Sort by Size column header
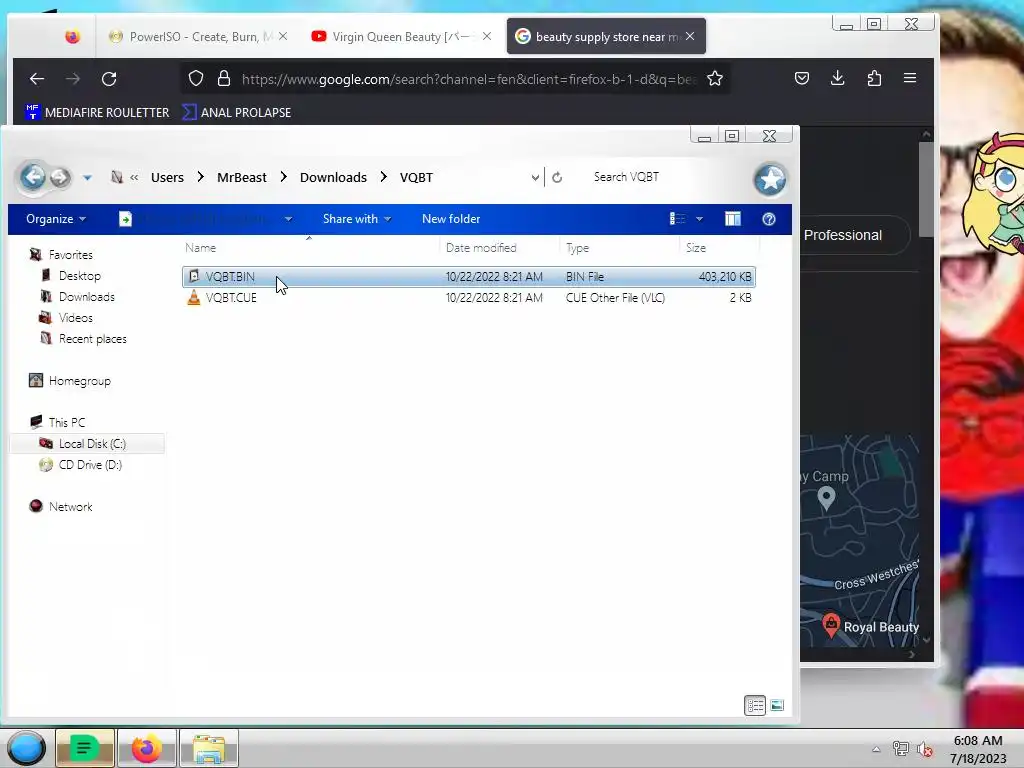This screenshot has width=1024, height=768. tap(719, 248)
